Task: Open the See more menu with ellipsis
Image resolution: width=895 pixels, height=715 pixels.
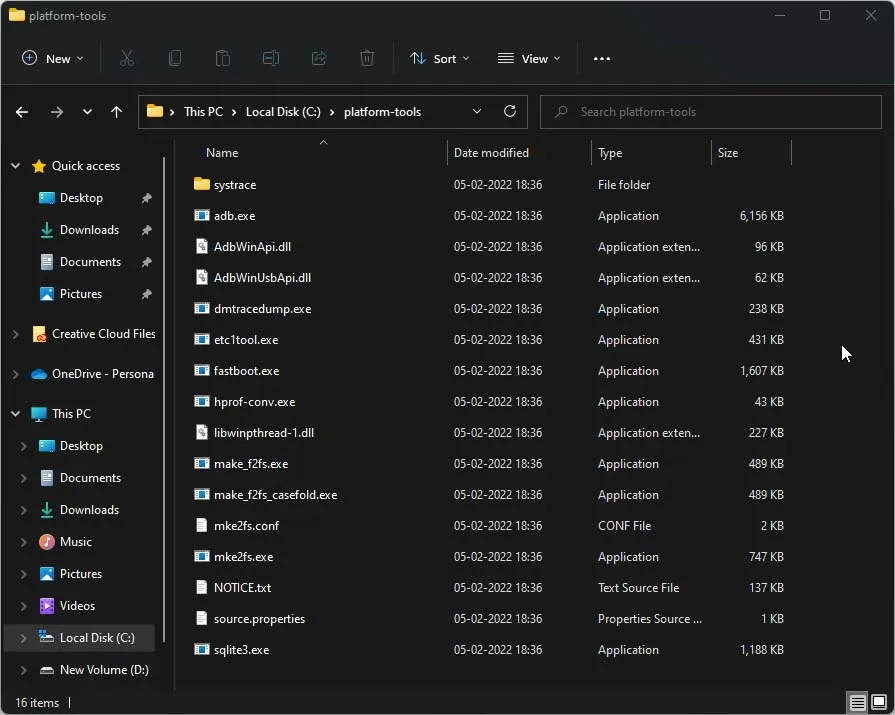Action: pos(601,58)
